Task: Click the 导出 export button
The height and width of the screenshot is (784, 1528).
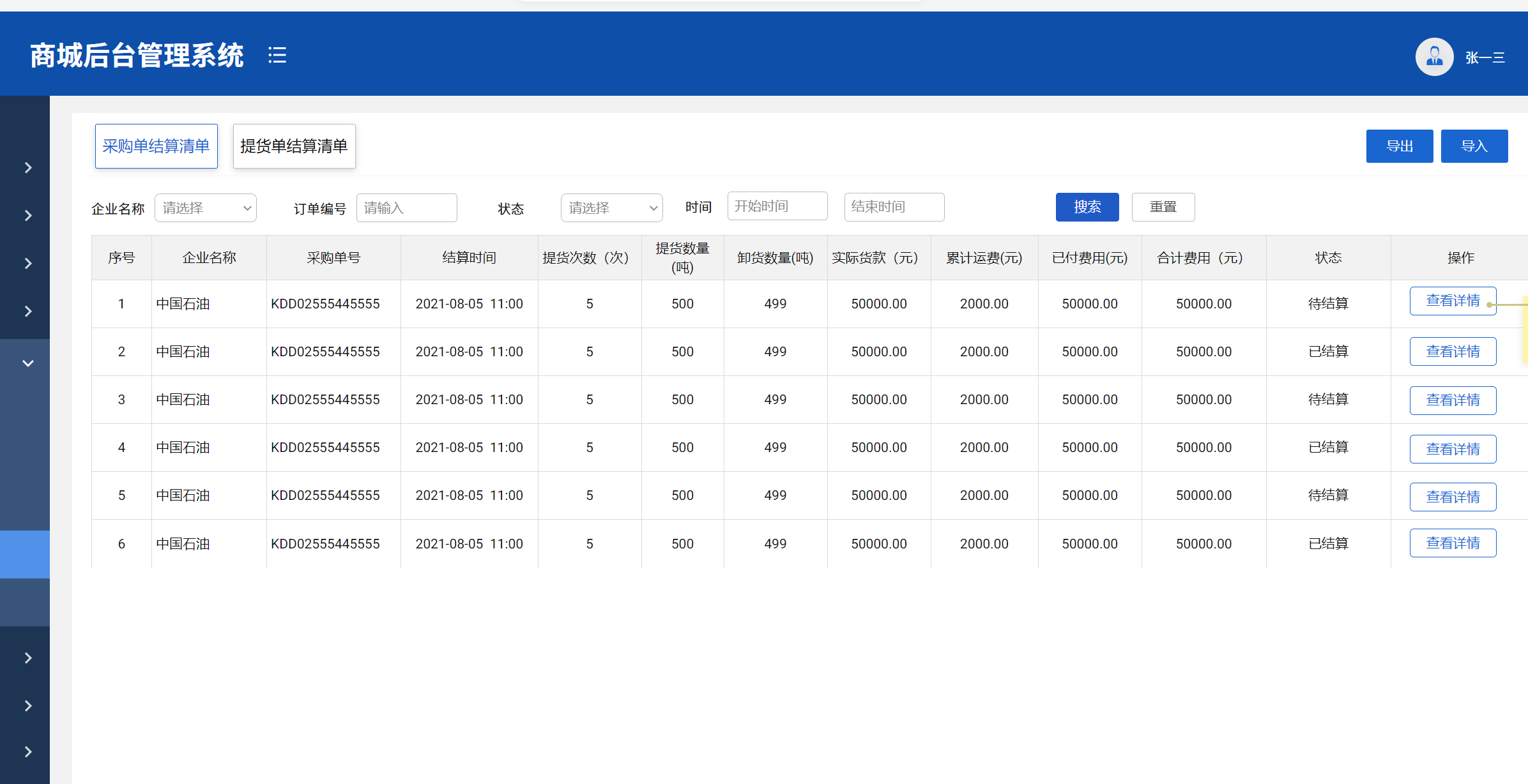Action: [1400, 146]
